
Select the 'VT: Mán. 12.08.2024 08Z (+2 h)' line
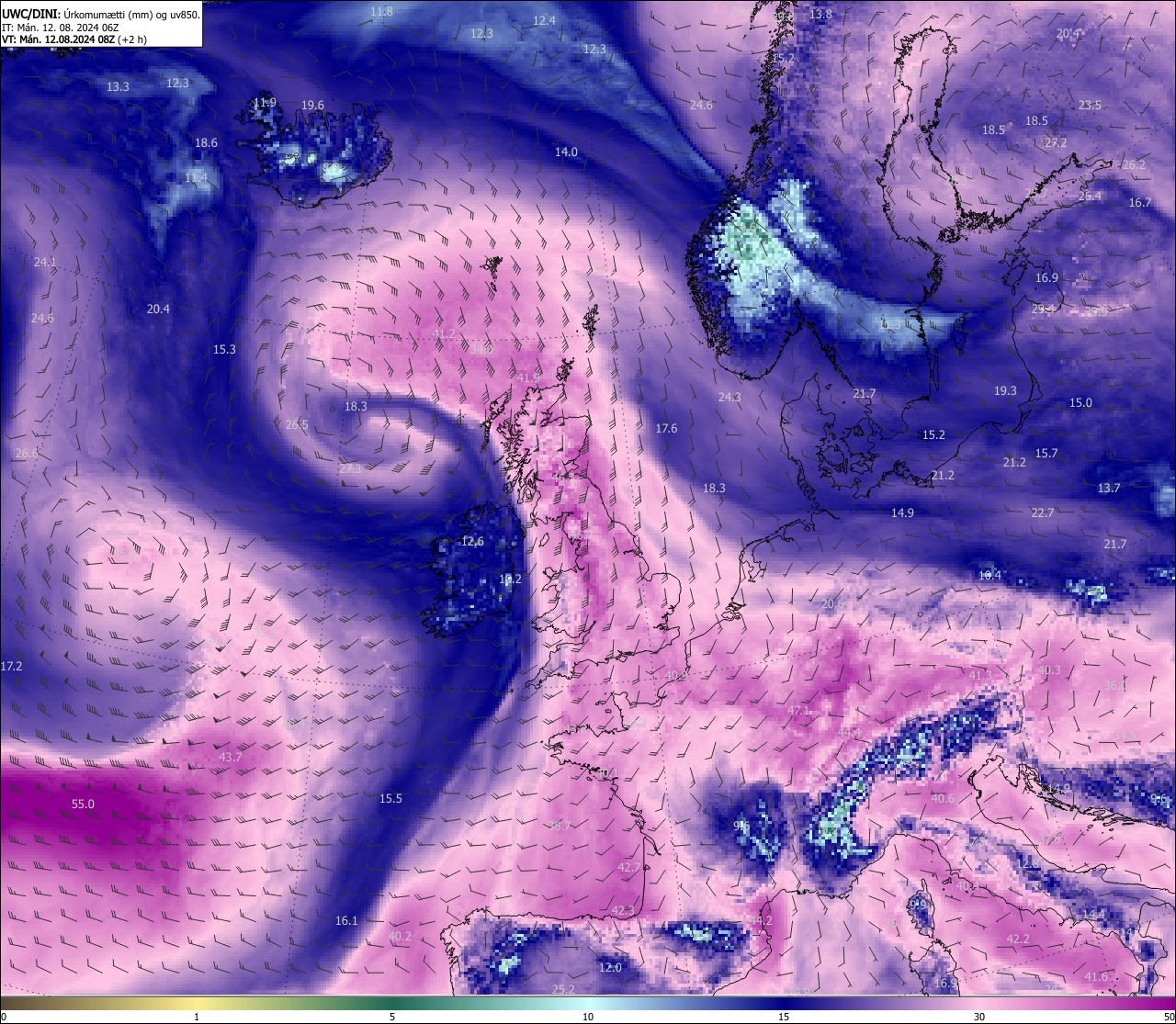click(x=74, y=39)
